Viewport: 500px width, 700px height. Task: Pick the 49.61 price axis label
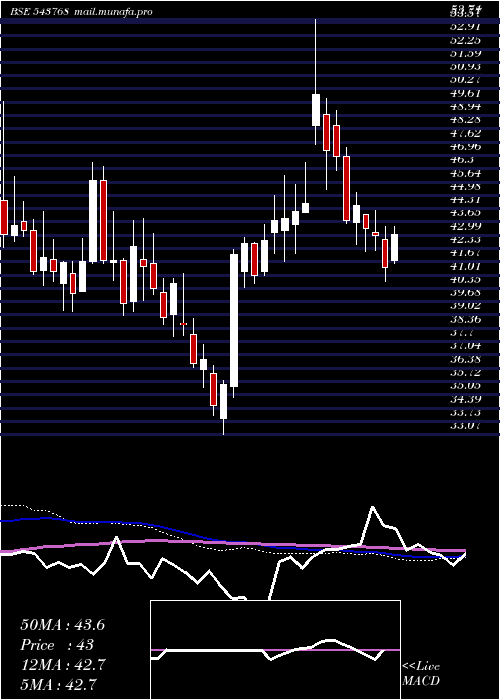pos(466,93)
